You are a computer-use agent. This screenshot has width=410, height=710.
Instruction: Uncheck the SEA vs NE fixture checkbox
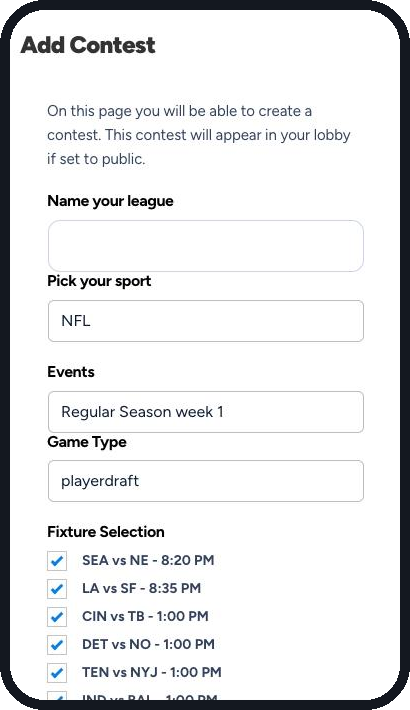click(x=57, y=561)
